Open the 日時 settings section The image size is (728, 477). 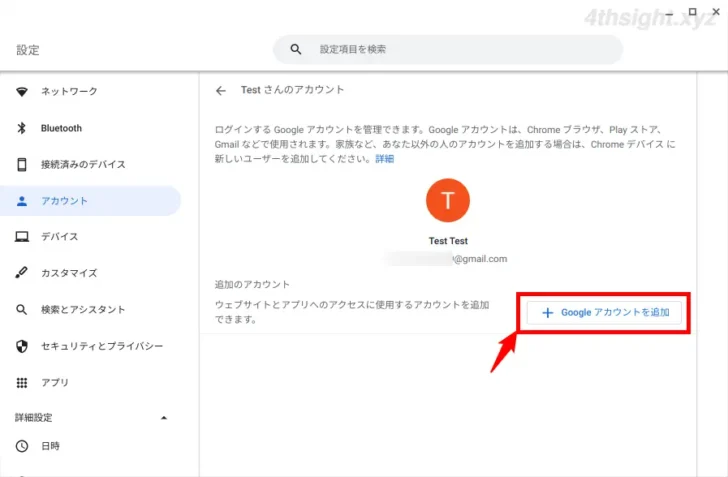point(91,446)
